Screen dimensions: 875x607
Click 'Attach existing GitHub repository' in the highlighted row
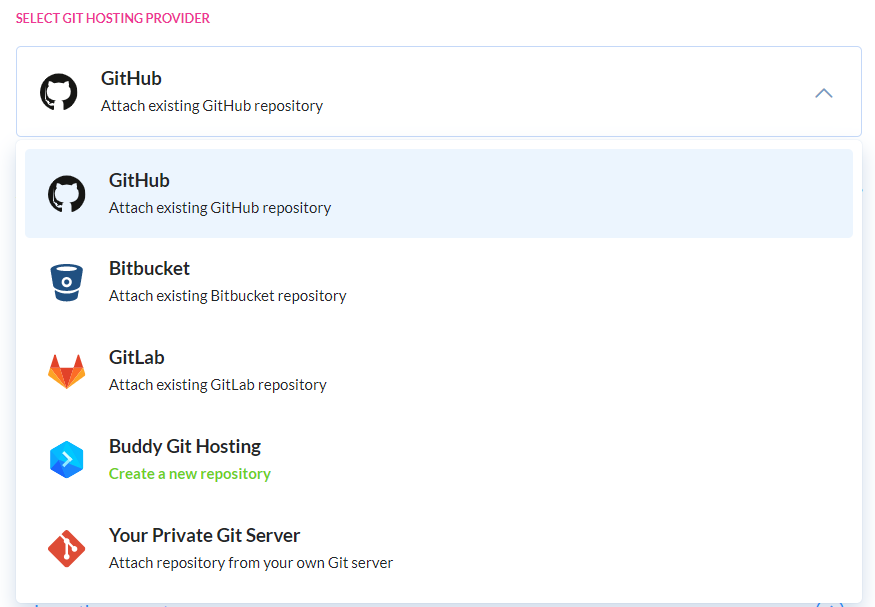click(x=220, y=208)
